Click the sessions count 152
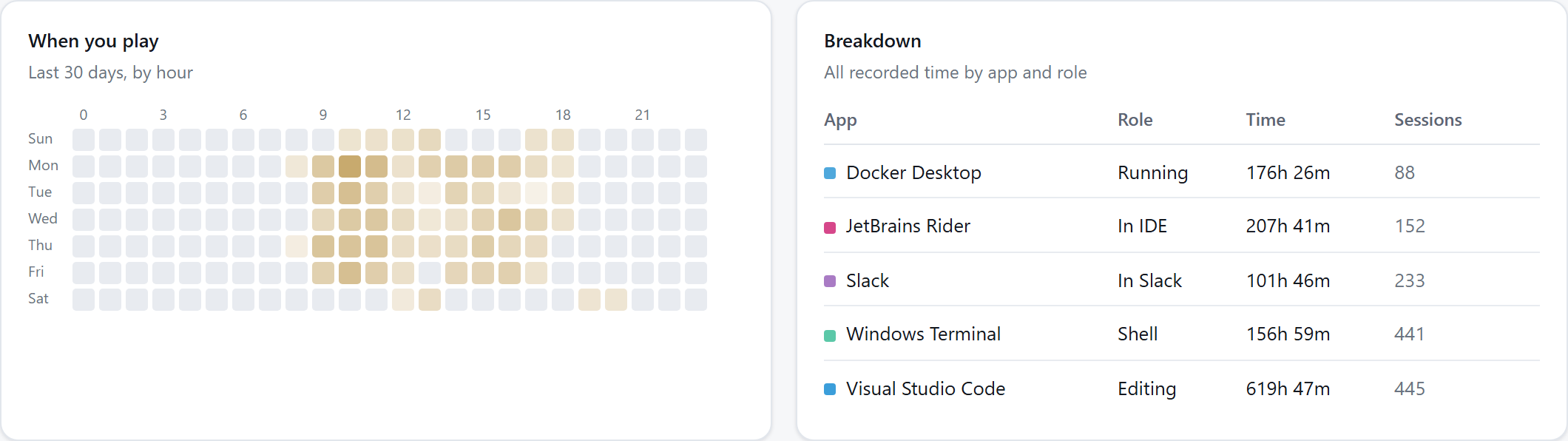This screenshot has height=441, width=1568. tap(1409, 226)
